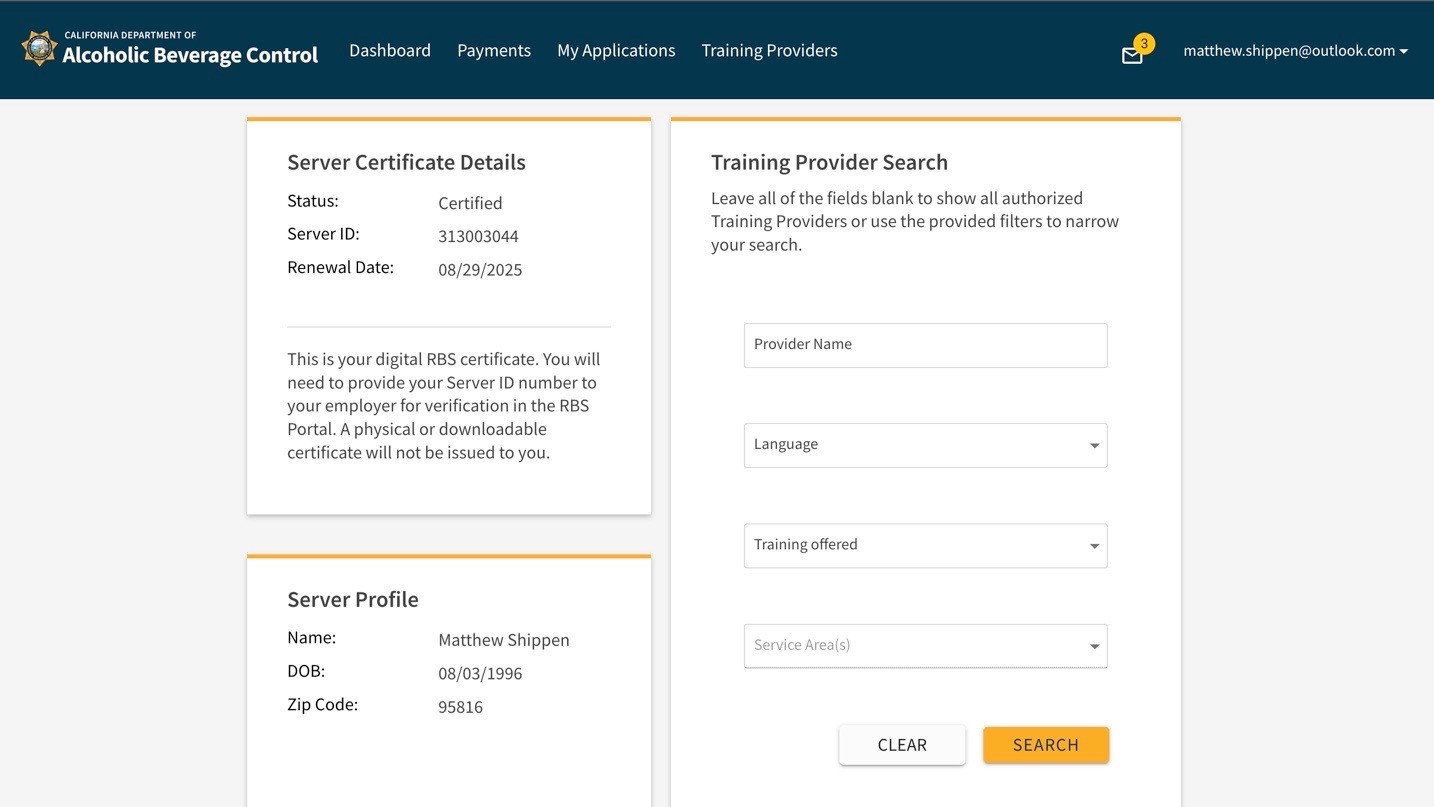Select Training Providers in the navigation bar
Image resolution: width=1434 pixels, height=807 pixels.
[x=769, y=50]
